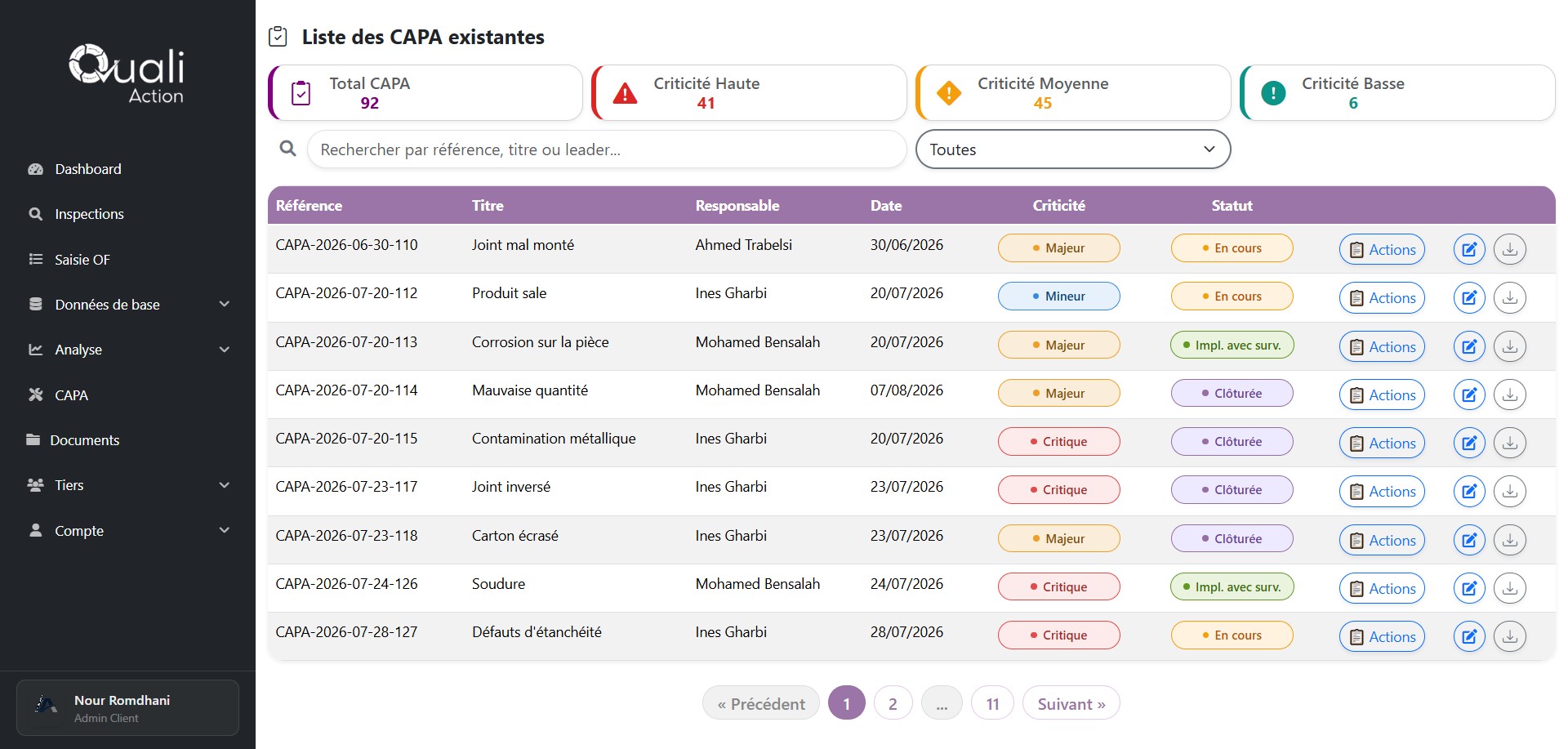Go to the Suivant page
This screenshot has height=749, width=1568.
[x=1071, y=703]
